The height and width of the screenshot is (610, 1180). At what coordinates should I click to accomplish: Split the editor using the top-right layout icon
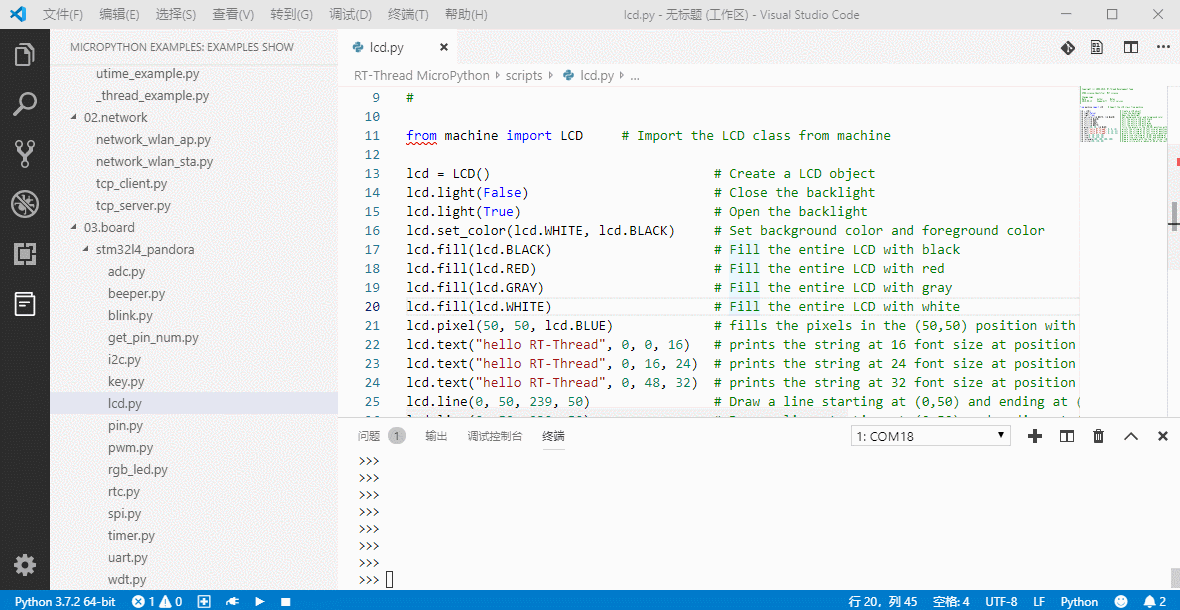(1130, 47)
